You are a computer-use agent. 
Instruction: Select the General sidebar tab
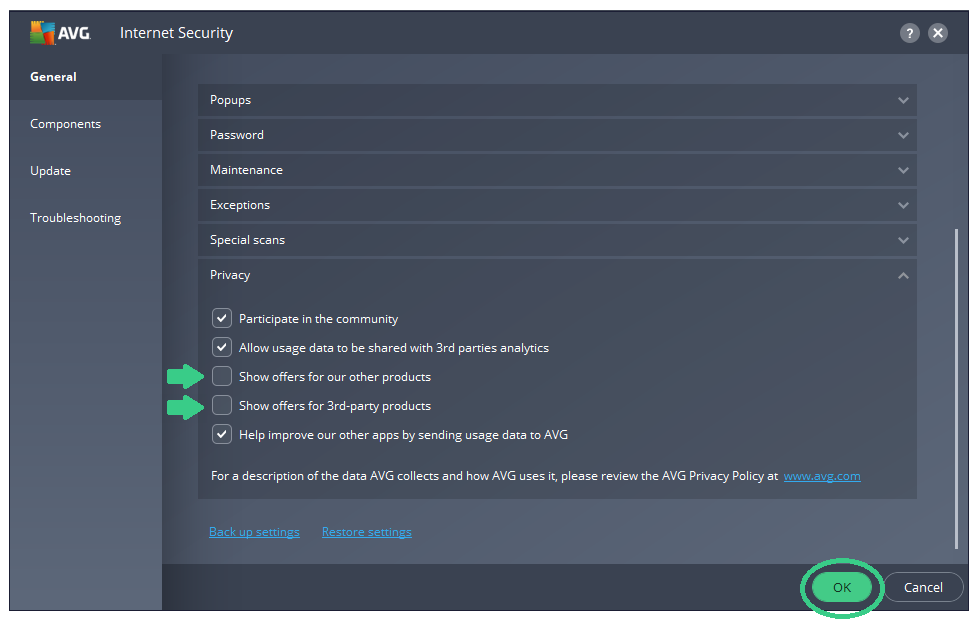86,77
